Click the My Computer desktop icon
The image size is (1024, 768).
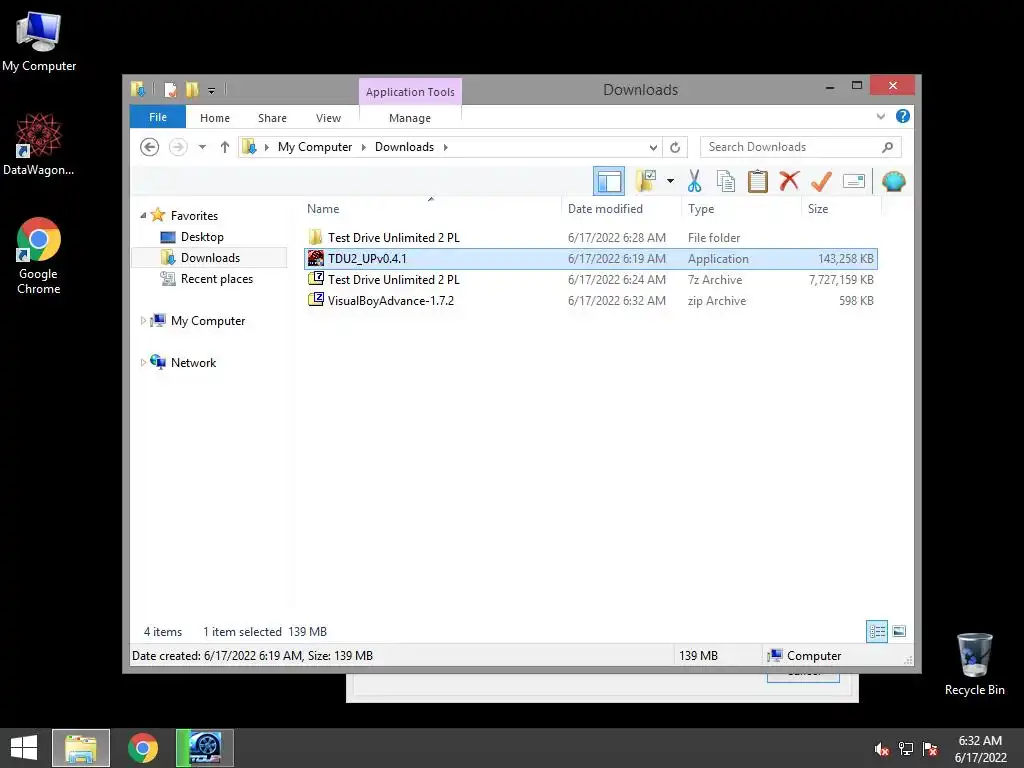tap(39, 41)
